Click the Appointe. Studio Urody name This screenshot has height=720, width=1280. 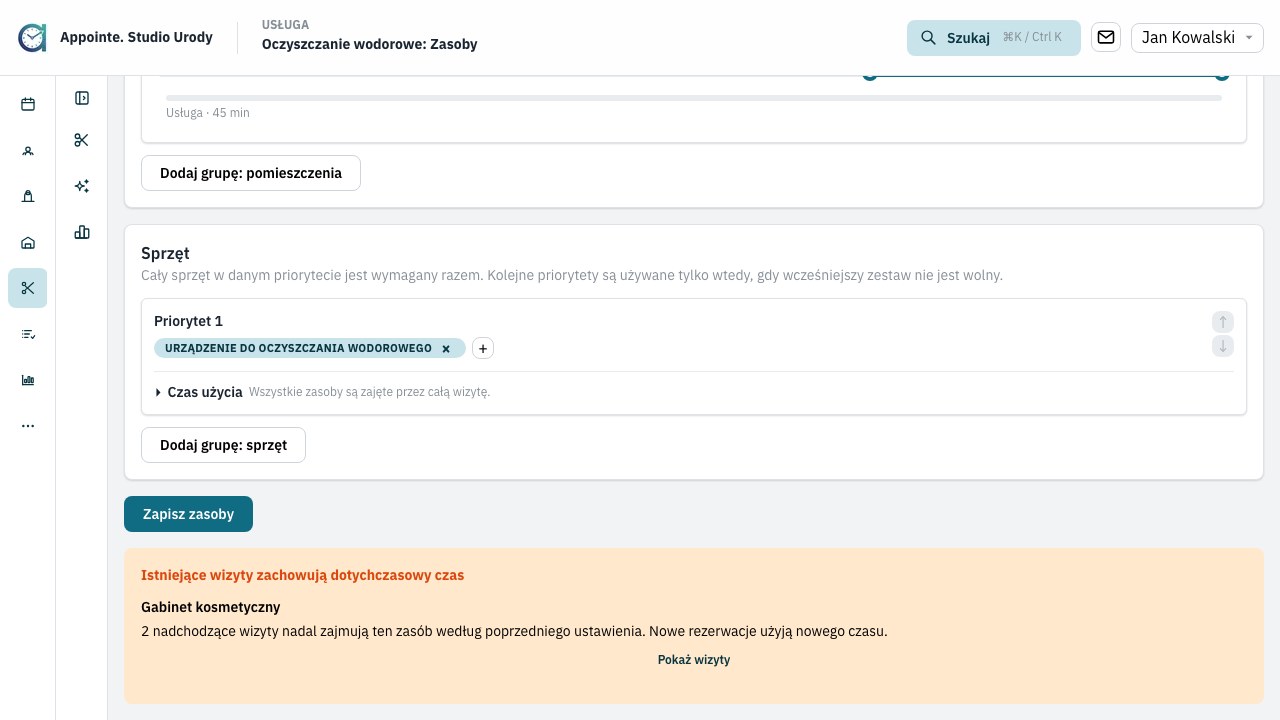[x=136, y=37]
